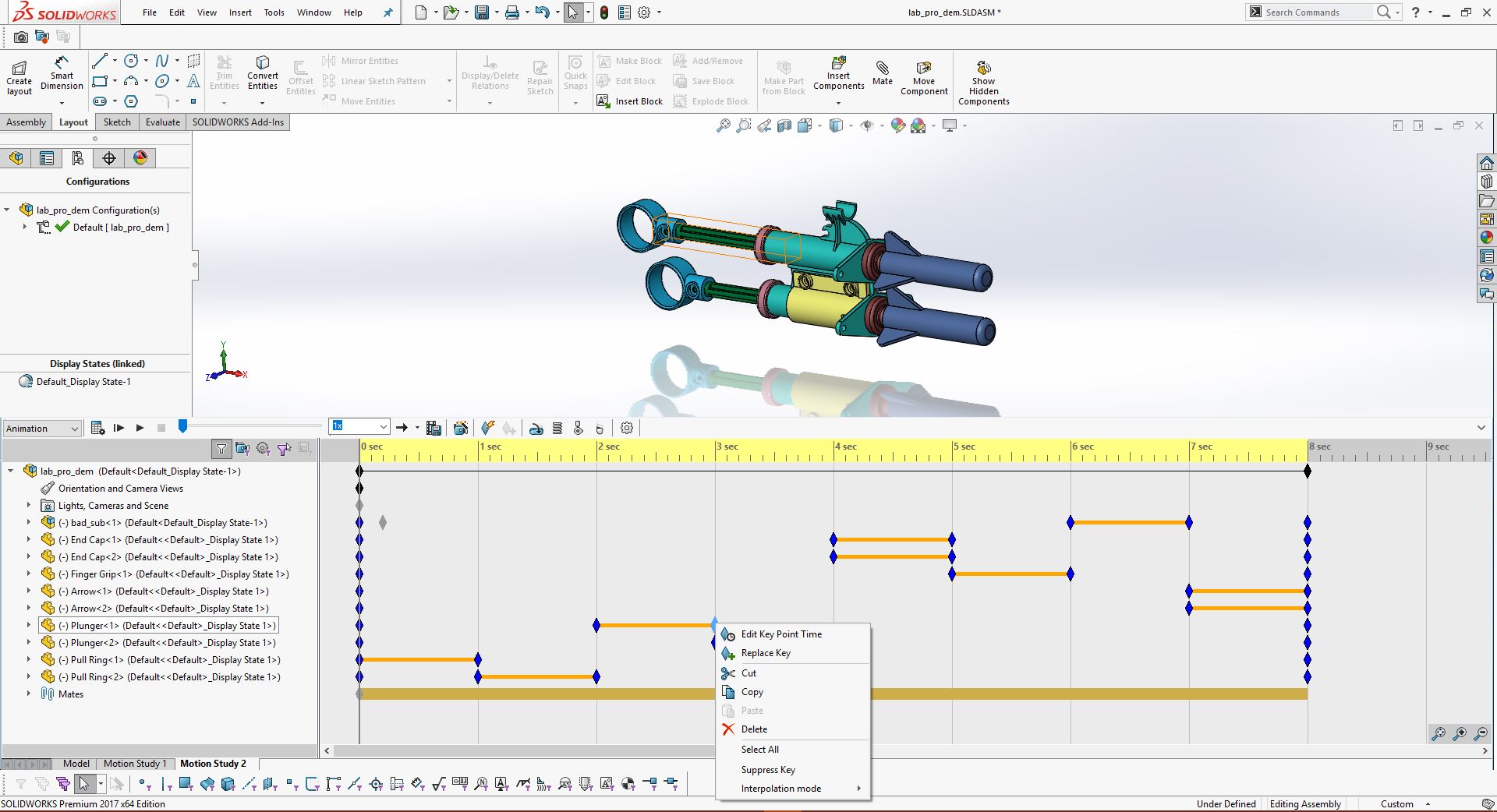1497x812 pixels.
Task: Click timeline Zoom In icon
Action: point(1460,733)
